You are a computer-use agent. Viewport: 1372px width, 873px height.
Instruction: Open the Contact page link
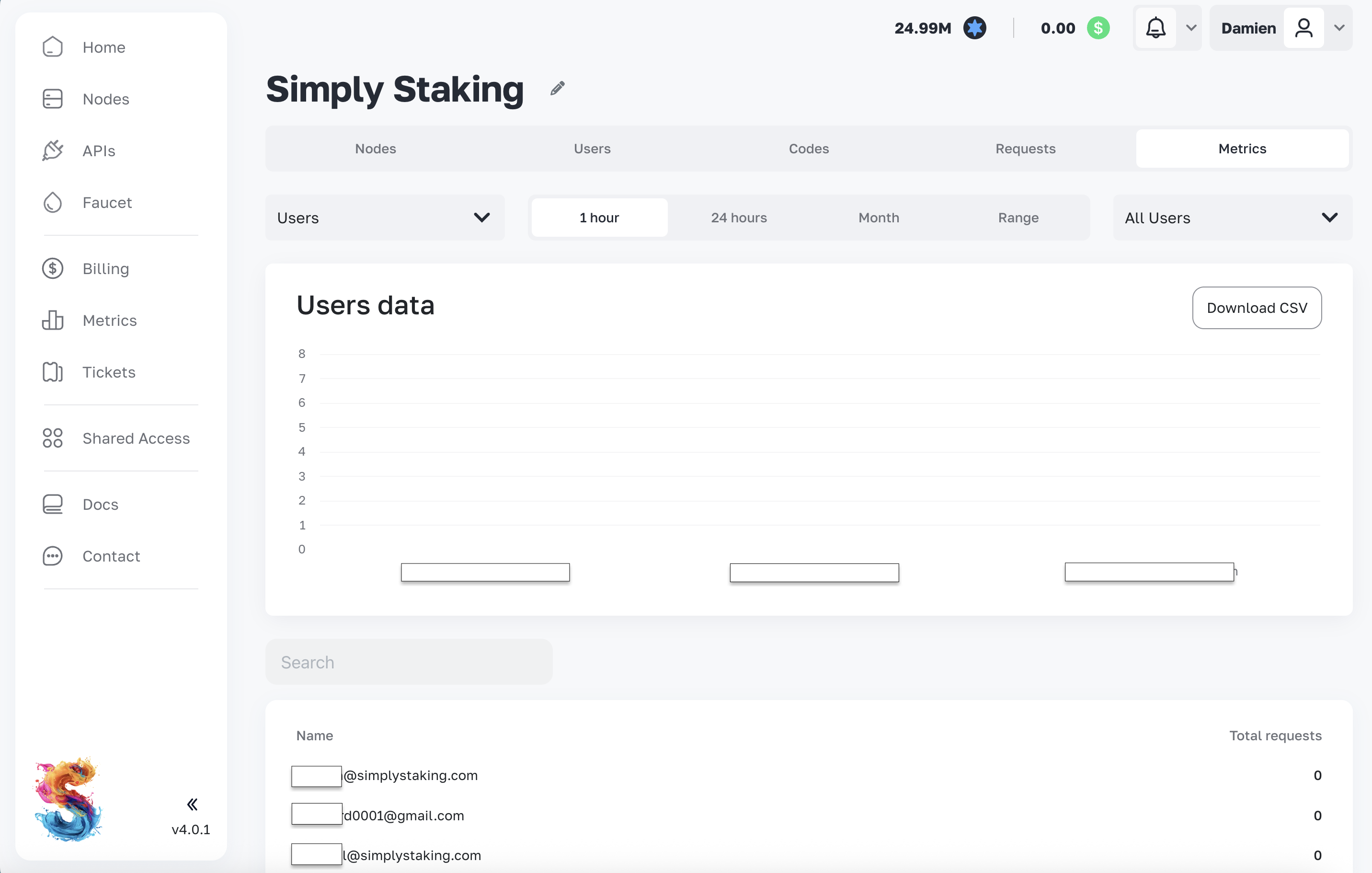tap(111, 557)
